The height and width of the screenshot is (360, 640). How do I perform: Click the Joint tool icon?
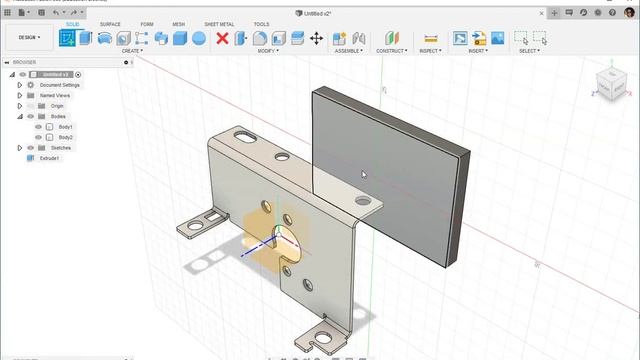(x=359, y=38)
